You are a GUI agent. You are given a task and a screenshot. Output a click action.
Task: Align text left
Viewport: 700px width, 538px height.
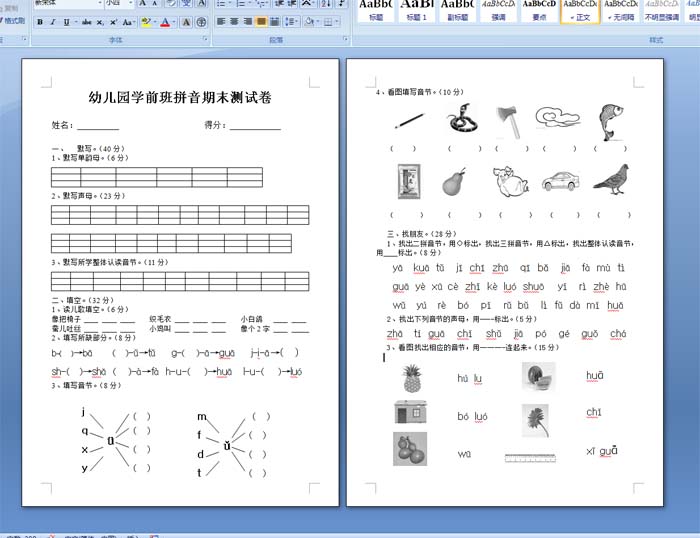point(221,21)
